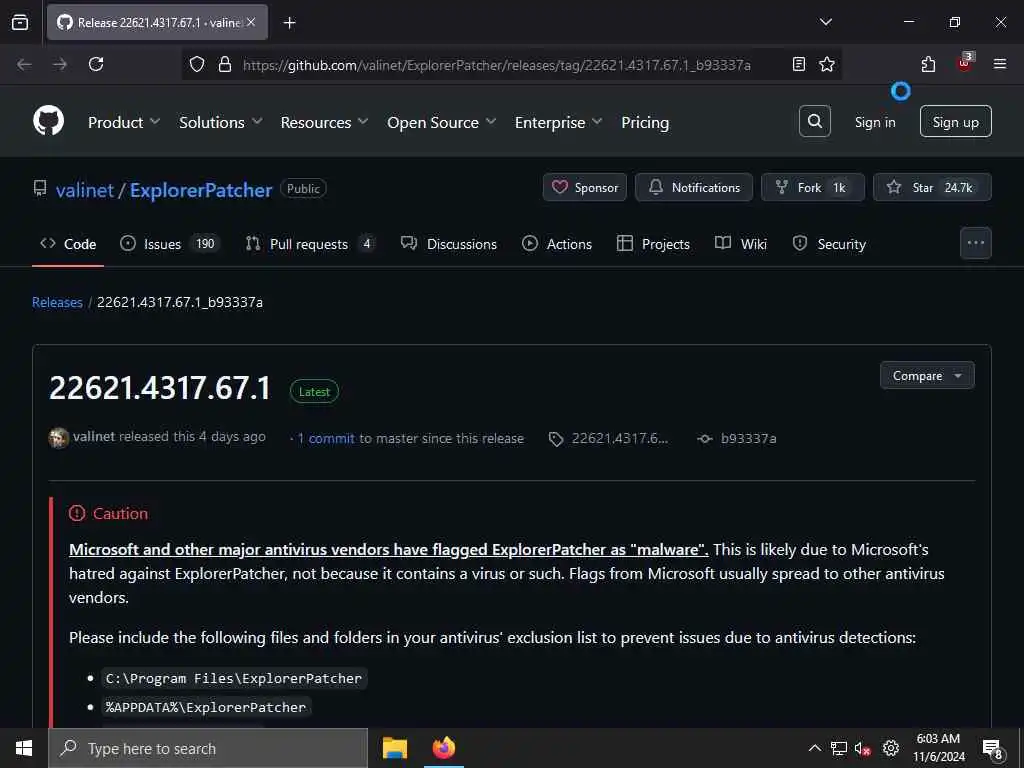1024x768 pixels.
Task: Click Sign in link
Action: [x=875, y=122]
